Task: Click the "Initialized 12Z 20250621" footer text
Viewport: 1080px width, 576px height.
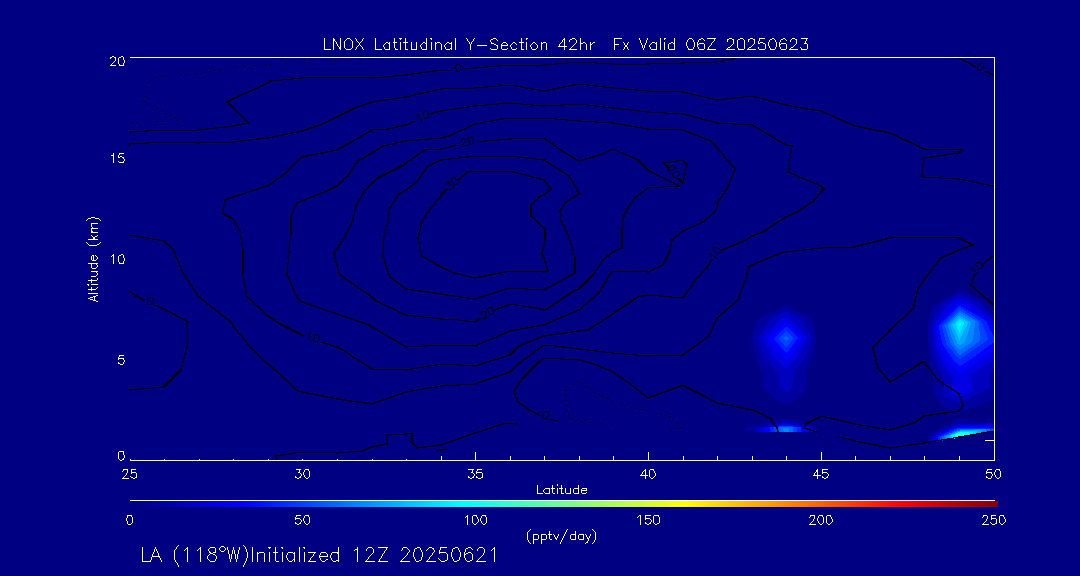Action: [x=373, y=555]
